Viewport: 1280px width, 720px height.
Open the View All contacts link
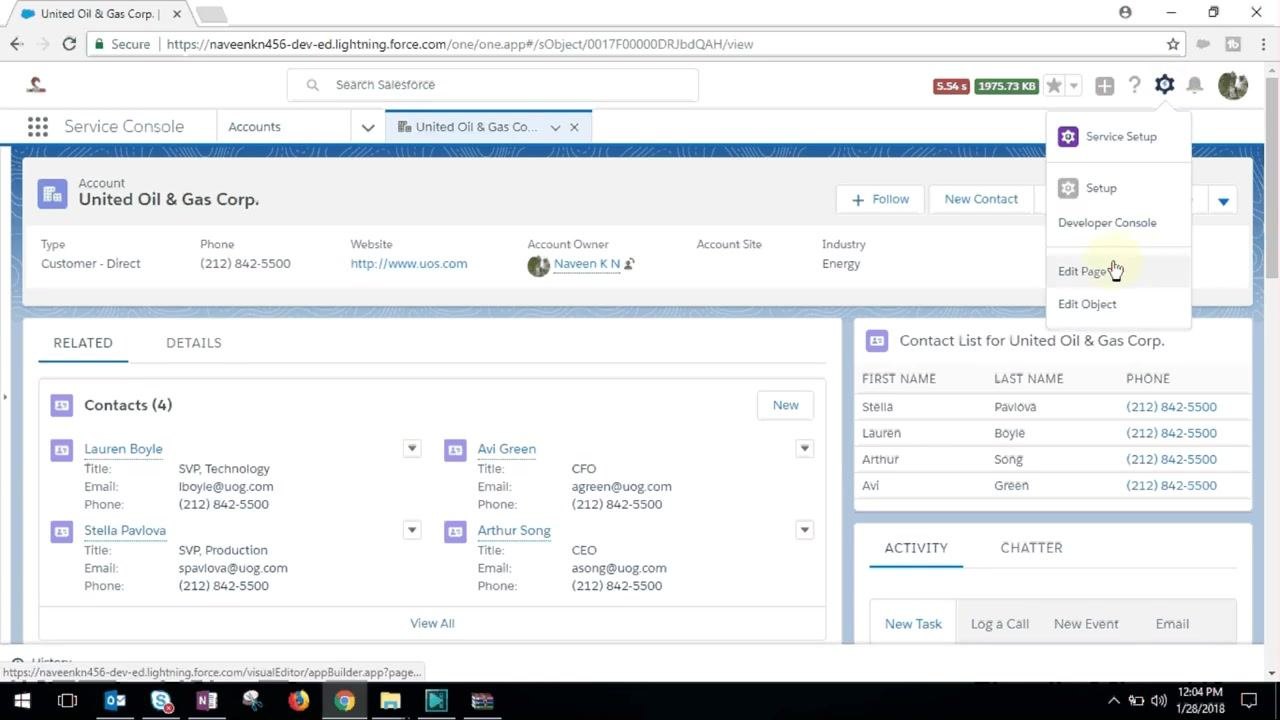tap(432, 623)
